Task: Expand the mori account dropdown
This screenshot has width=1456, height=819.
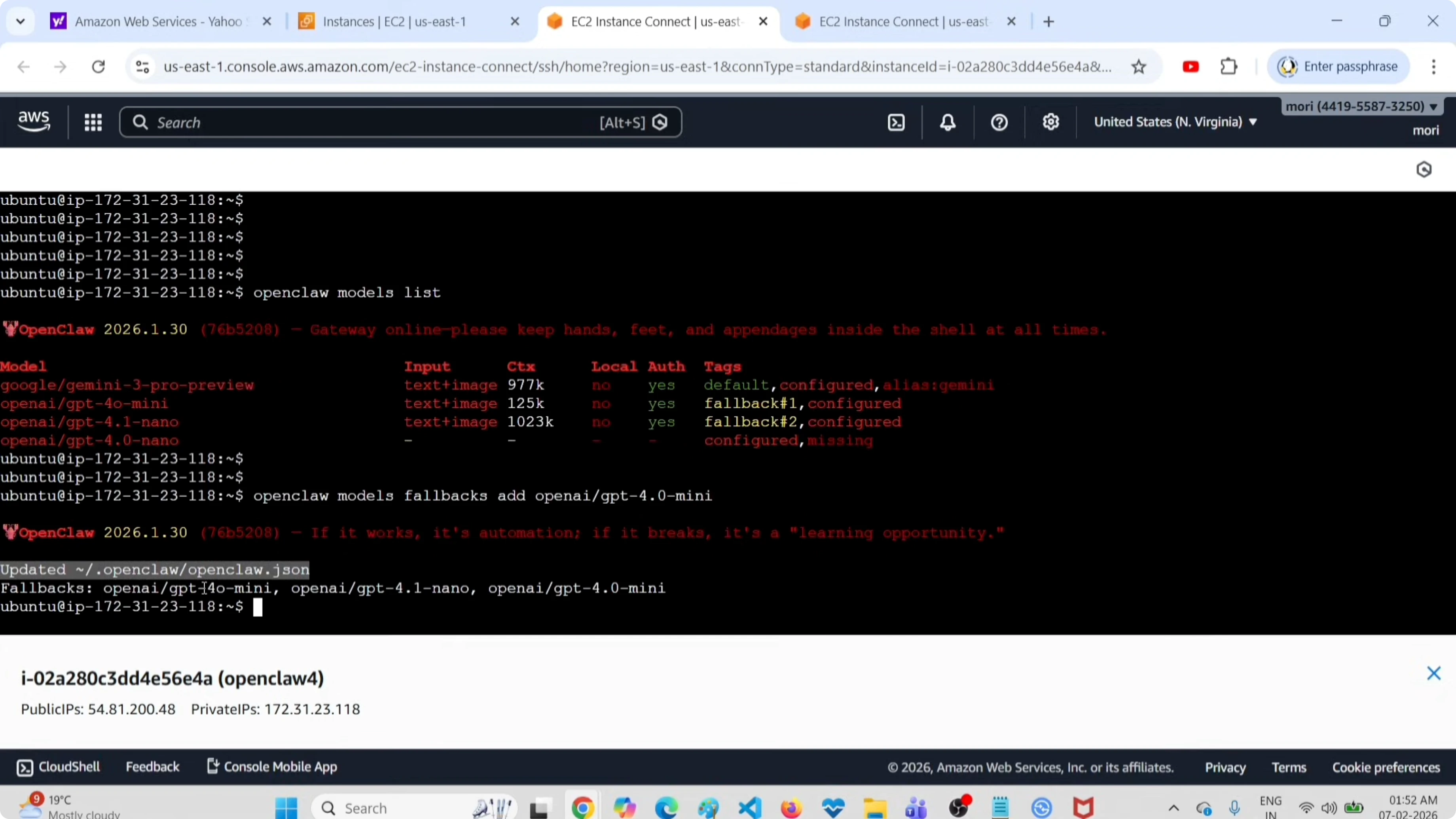Action: pyautogui.click(x=1361, y=106)
